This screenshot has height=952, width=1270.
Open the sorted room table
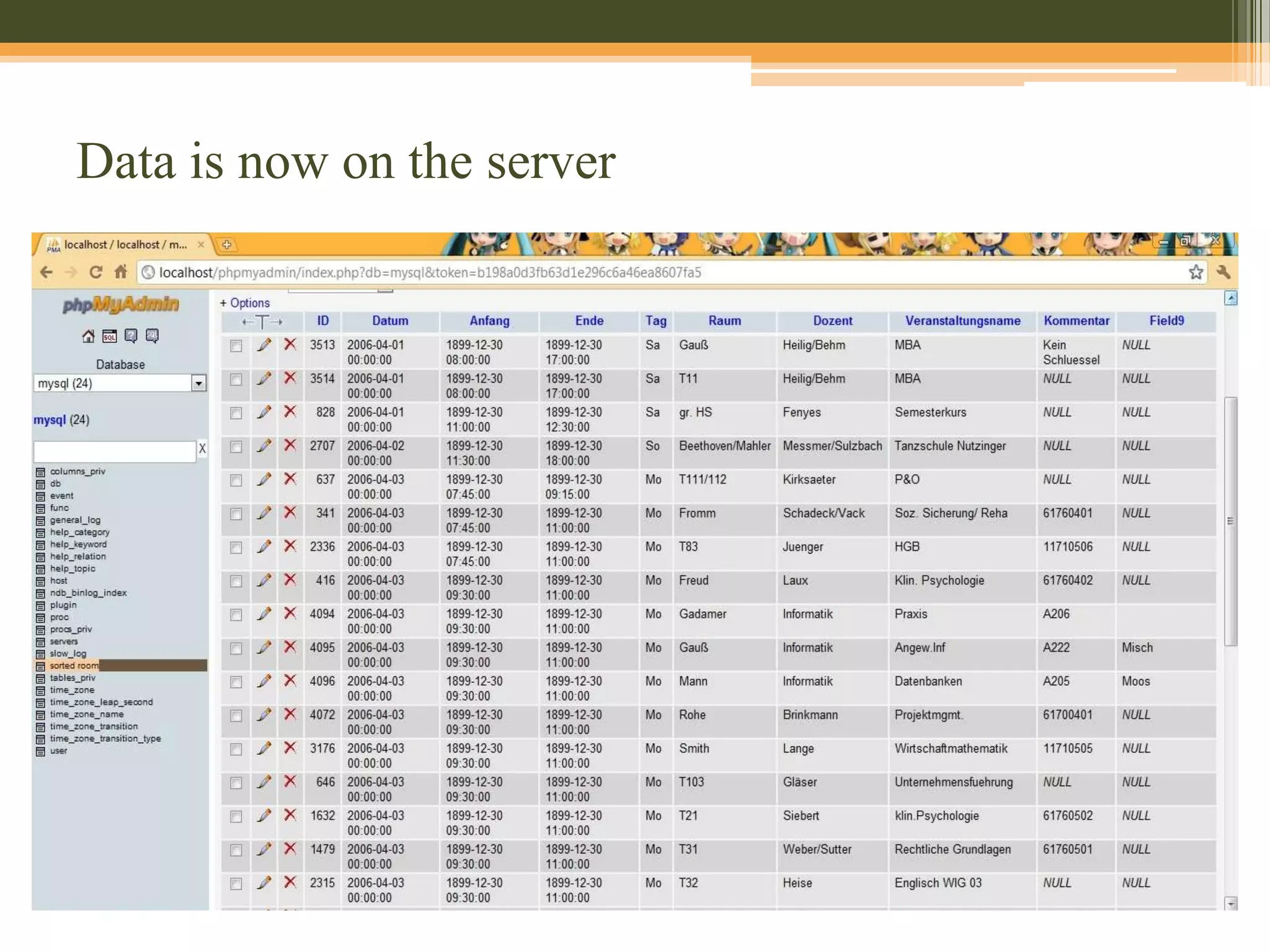pyautogui.click(x=74, y=666)
